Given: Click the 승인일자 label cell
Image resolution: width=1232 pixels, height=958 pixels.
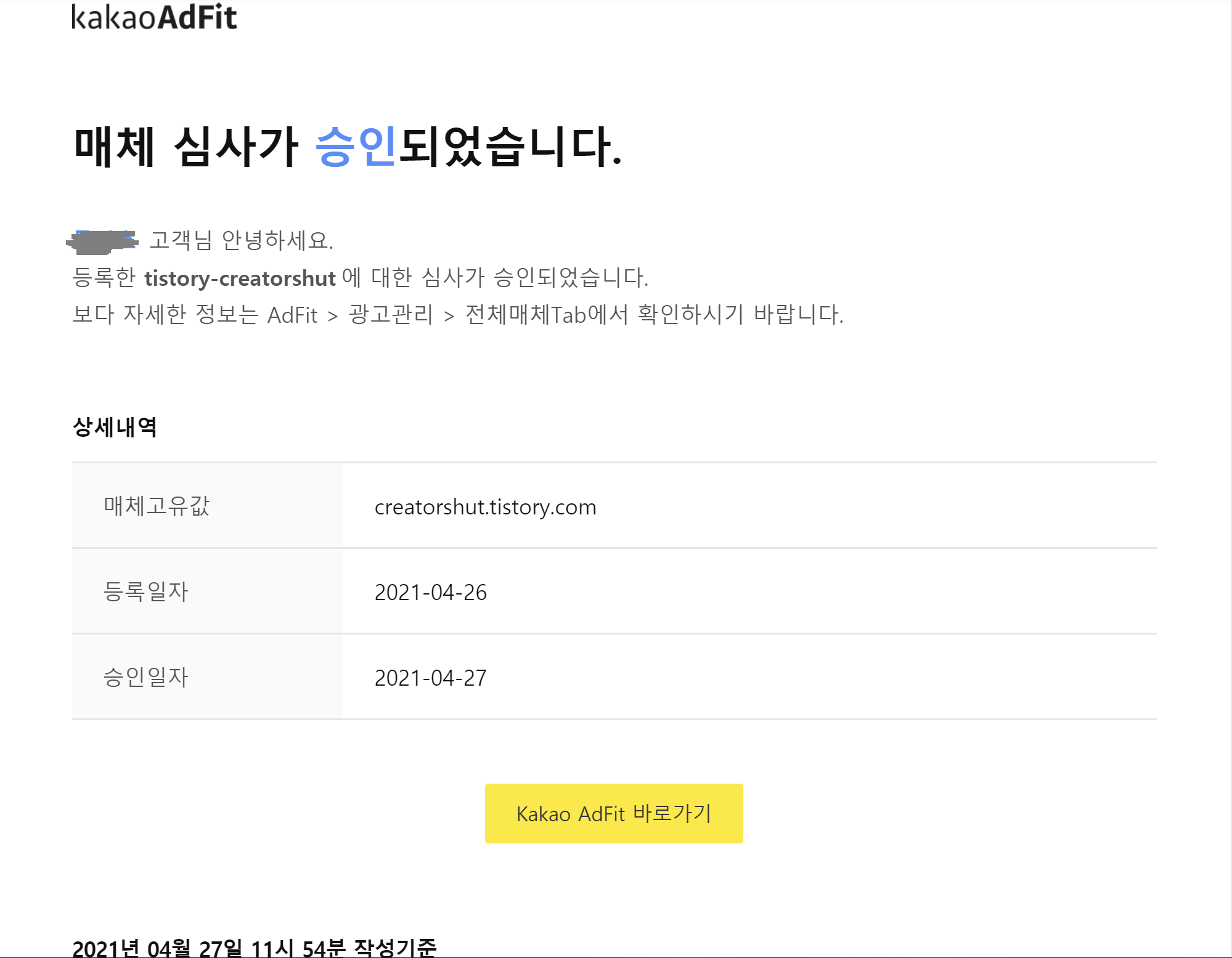Looking at the screenshot, I should click(207, 677).
